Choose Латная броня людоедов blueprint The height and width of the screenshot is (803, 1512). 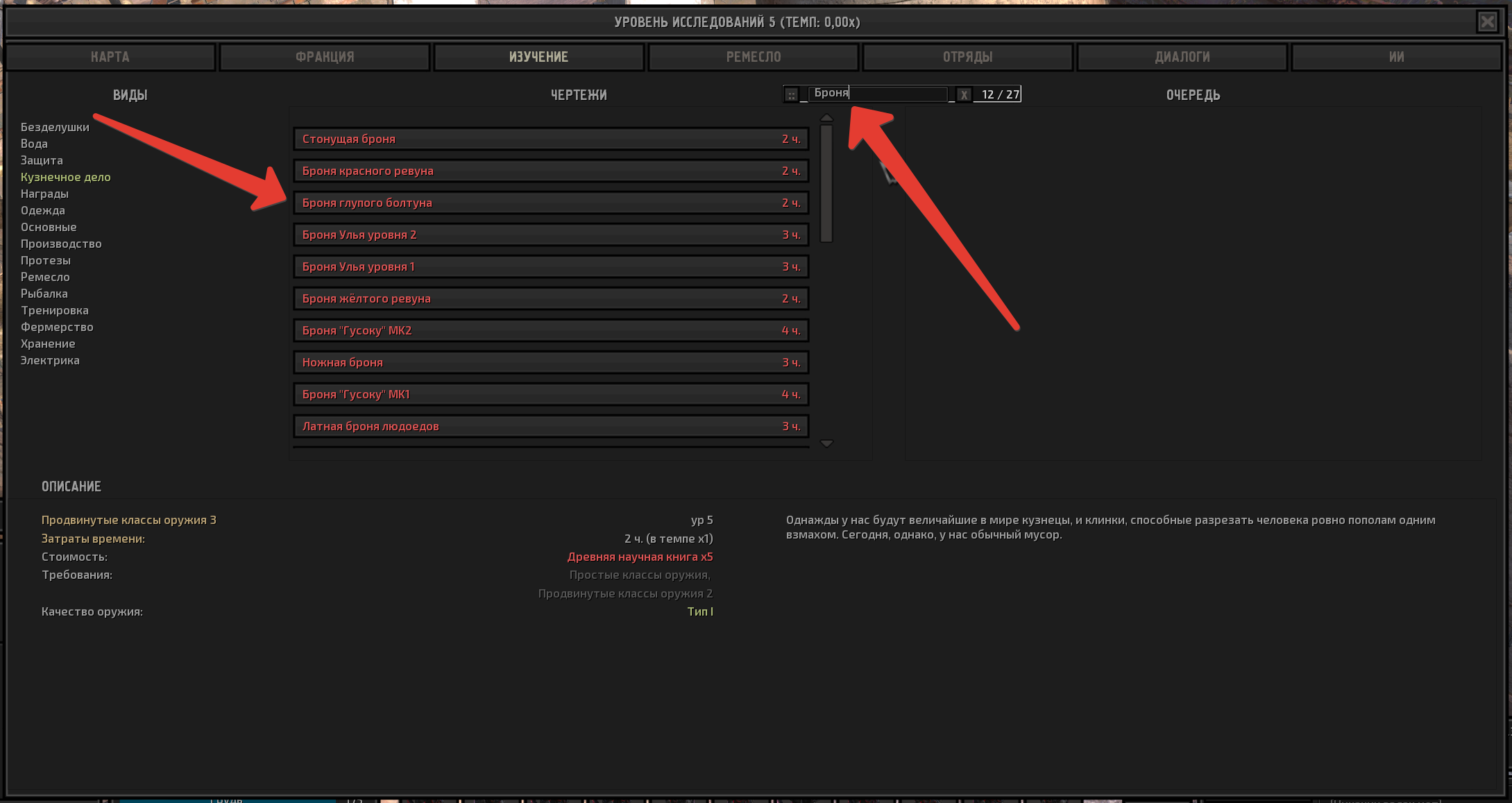(551, 426)
